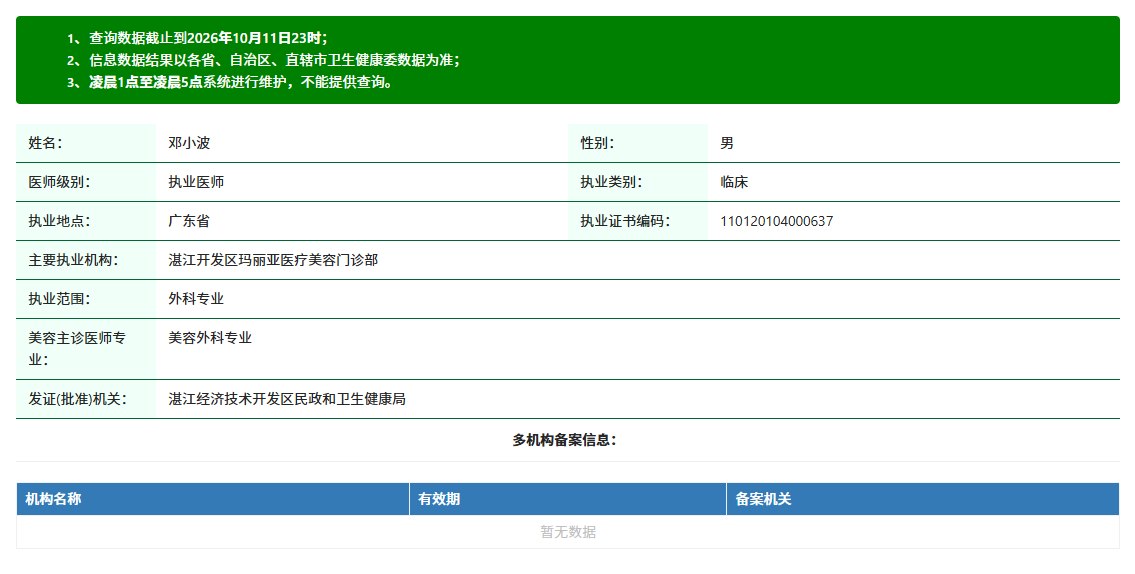
Task: Click the location value 广东省
Action: [x=189, y=221]
